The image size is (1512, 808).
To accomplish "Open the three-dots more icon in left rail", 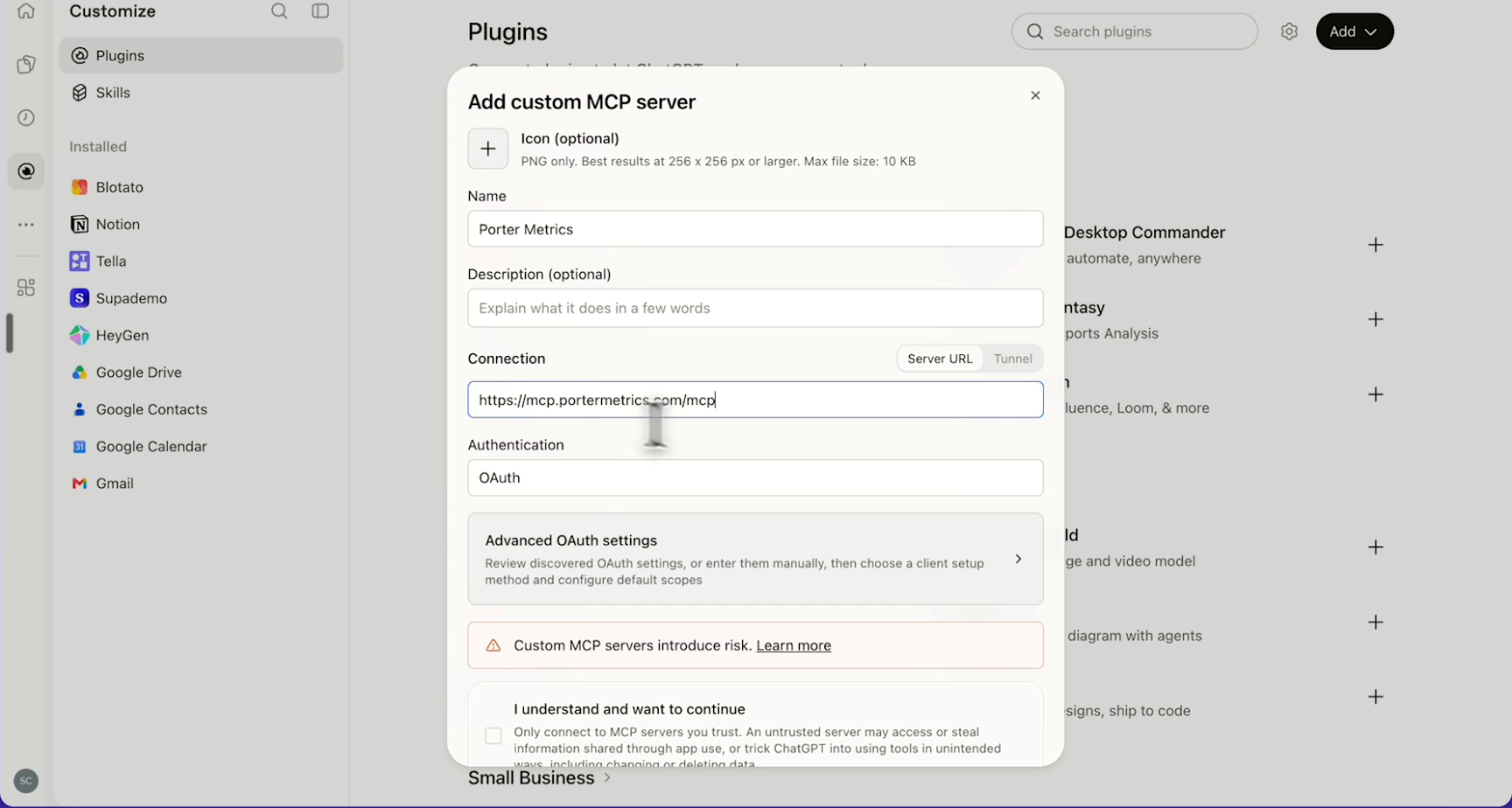I will point(26,225).
